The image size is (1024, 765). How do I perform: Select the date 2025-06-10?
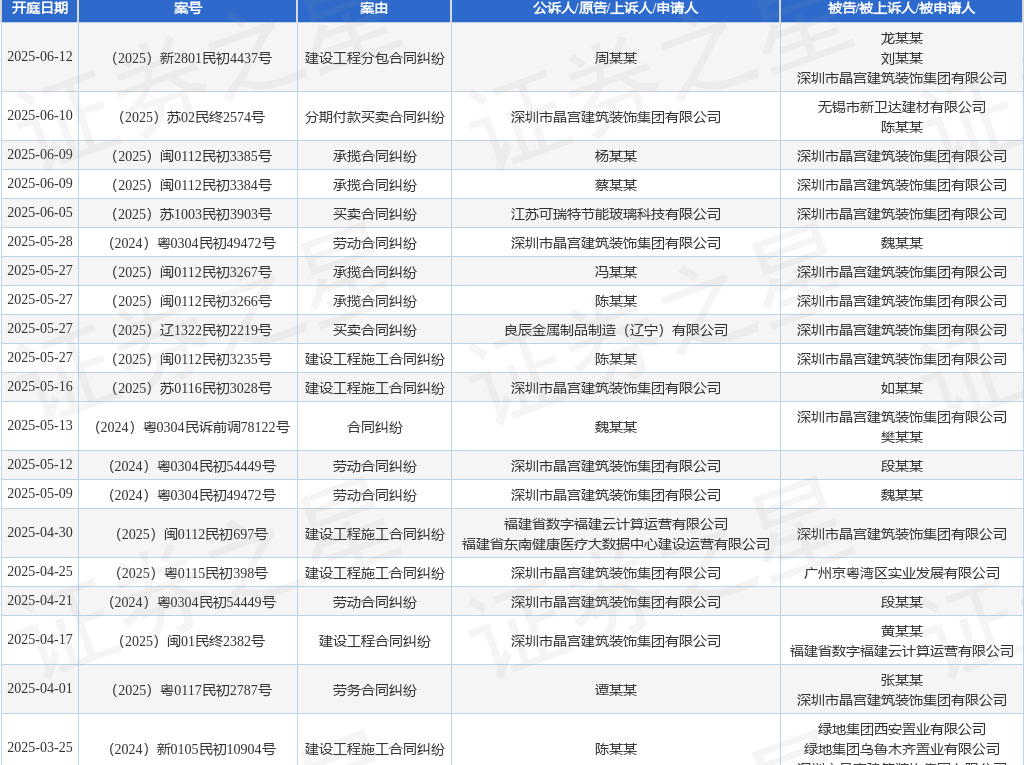coord(40,116)
